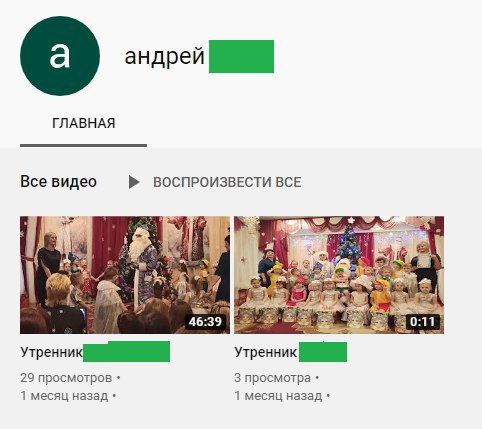Open the 0:11 video thumbnail
The height and width of the screenshot is (429, 482).
coord(339,275)
